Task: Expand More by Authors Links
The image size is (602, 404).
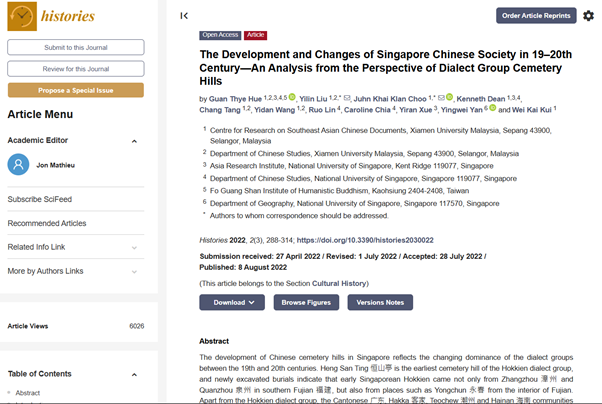Action: pos(134,271)
